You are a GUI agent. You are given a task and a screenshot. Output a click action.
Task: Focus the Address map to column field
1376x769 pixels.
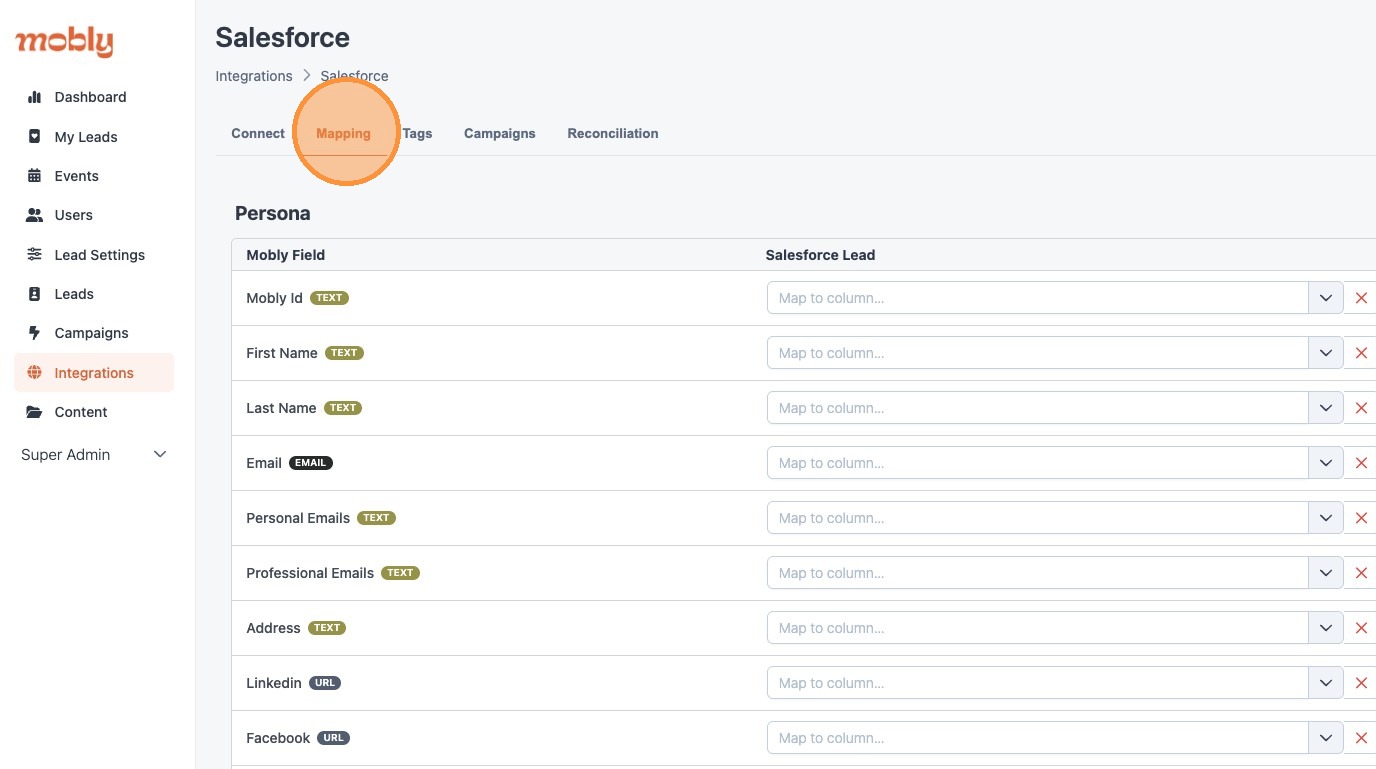point(1037,628)
